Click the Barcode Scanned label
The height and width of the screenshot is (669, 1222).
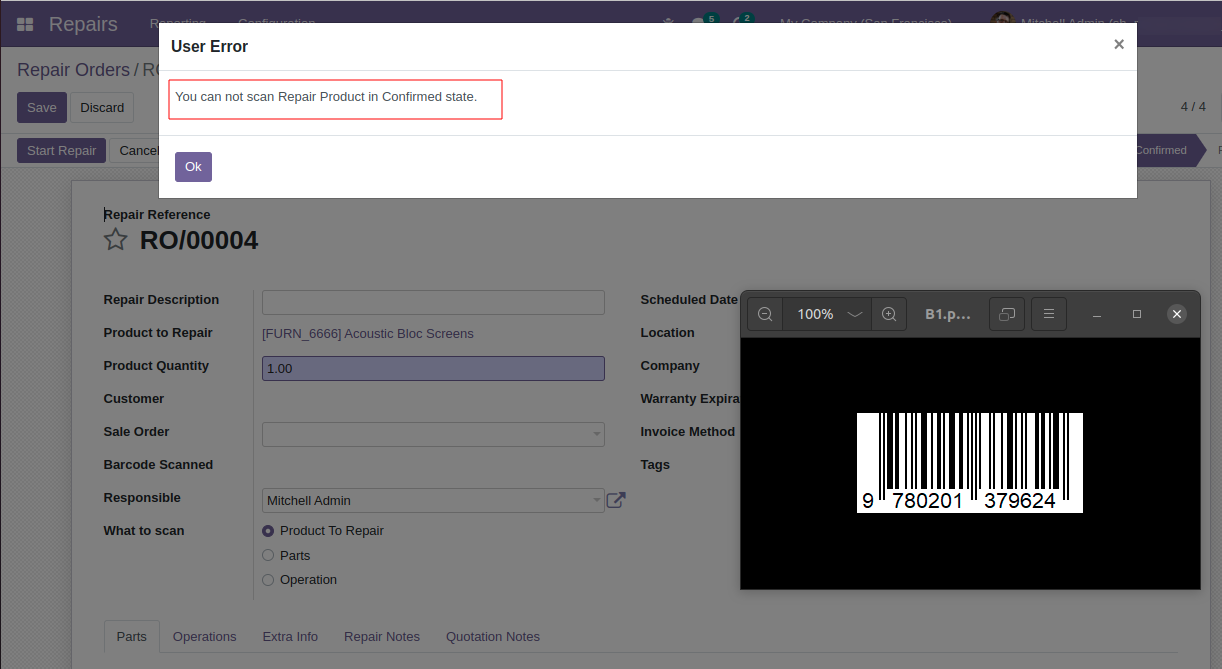(158, 465)
